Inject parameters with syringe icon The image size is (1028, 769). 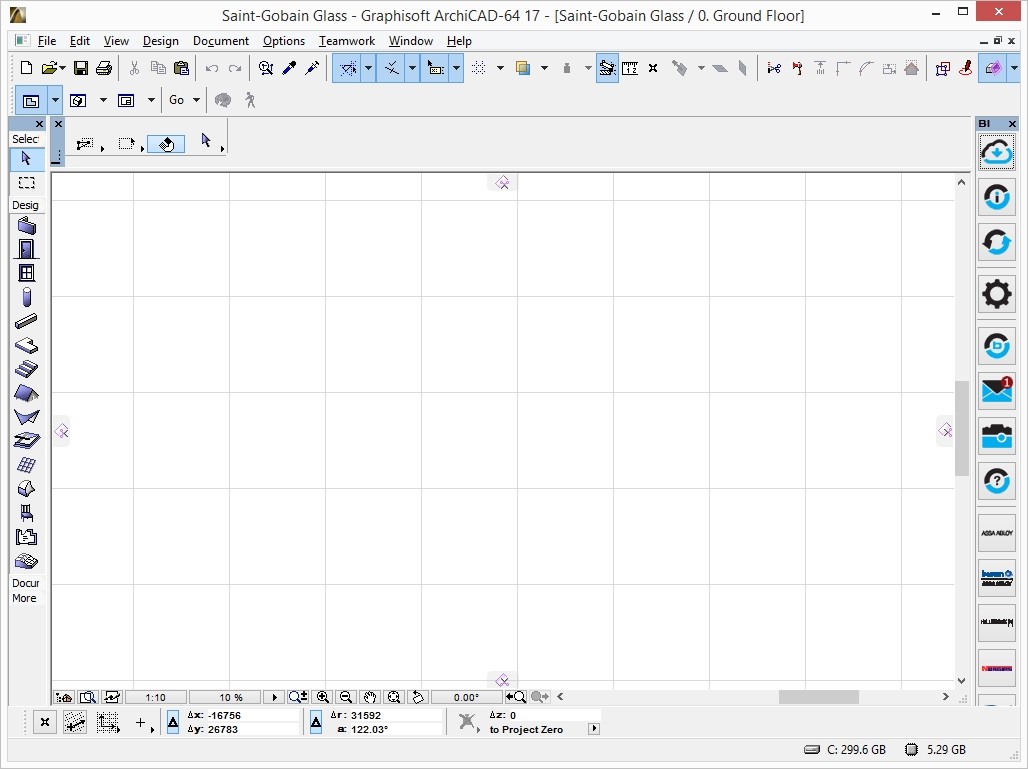(312, 68)
